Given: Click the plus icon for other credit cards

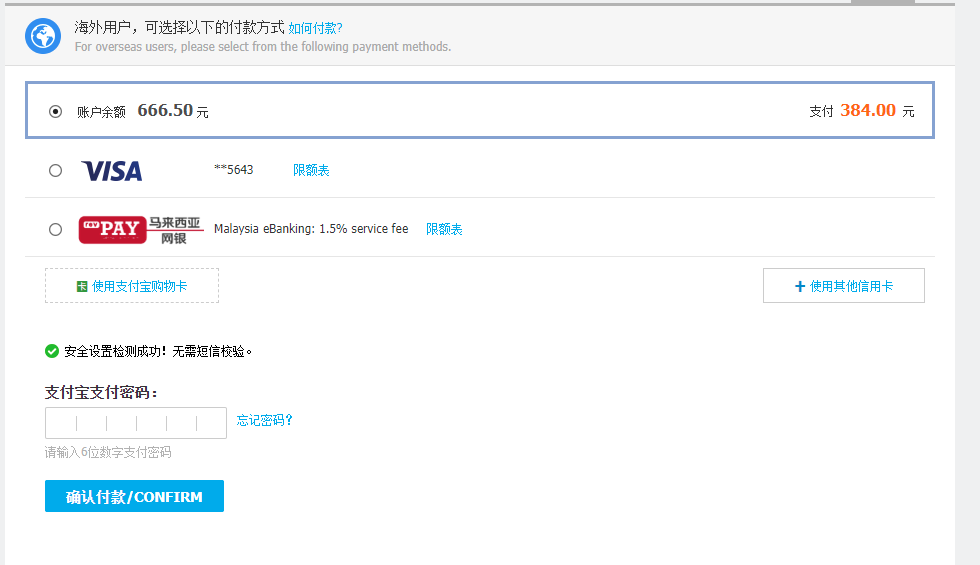Looking at the screenshot, I should tap(799, 286).
